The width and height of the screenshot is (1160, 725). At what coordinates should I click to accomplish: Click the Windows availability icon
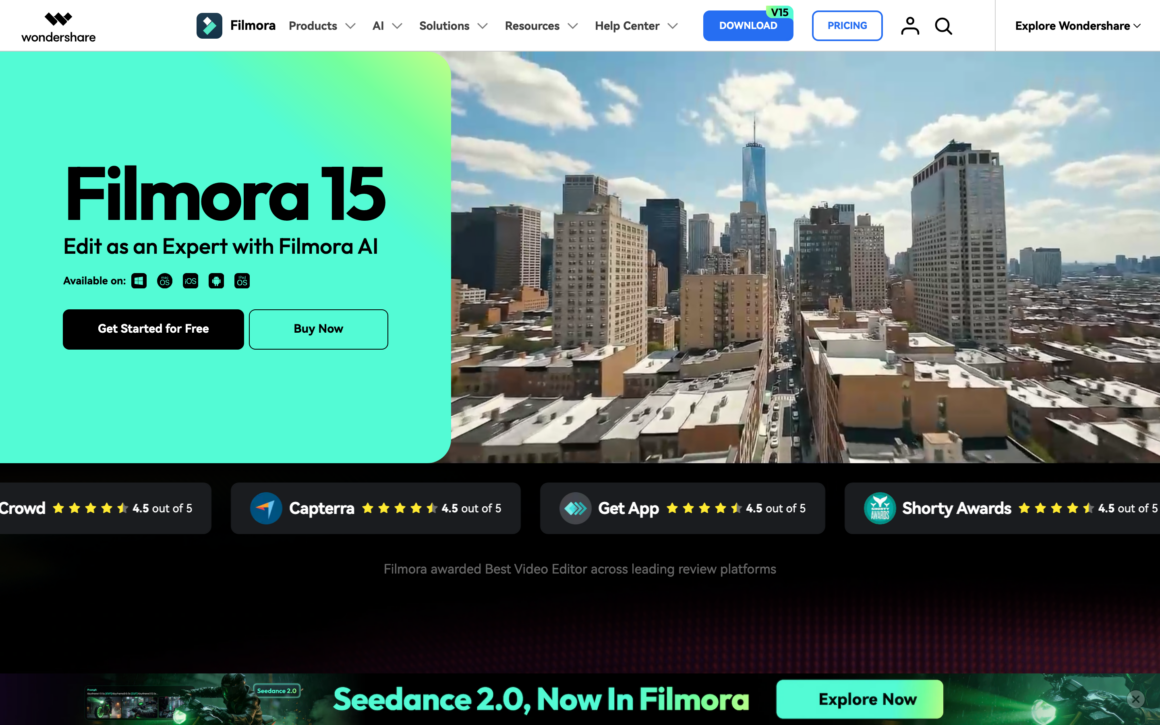(139, 281)
